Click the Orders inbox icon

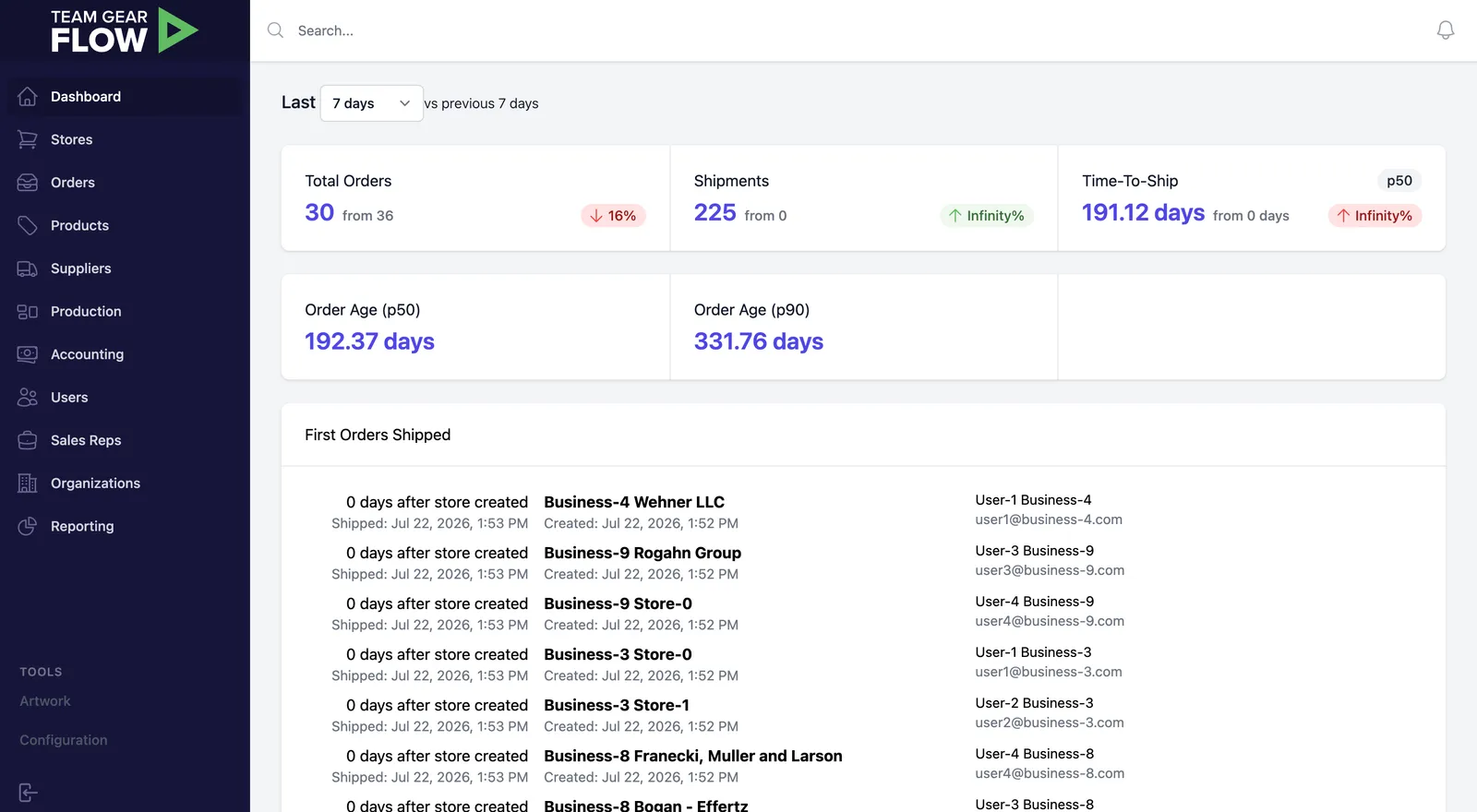[28, 183]
